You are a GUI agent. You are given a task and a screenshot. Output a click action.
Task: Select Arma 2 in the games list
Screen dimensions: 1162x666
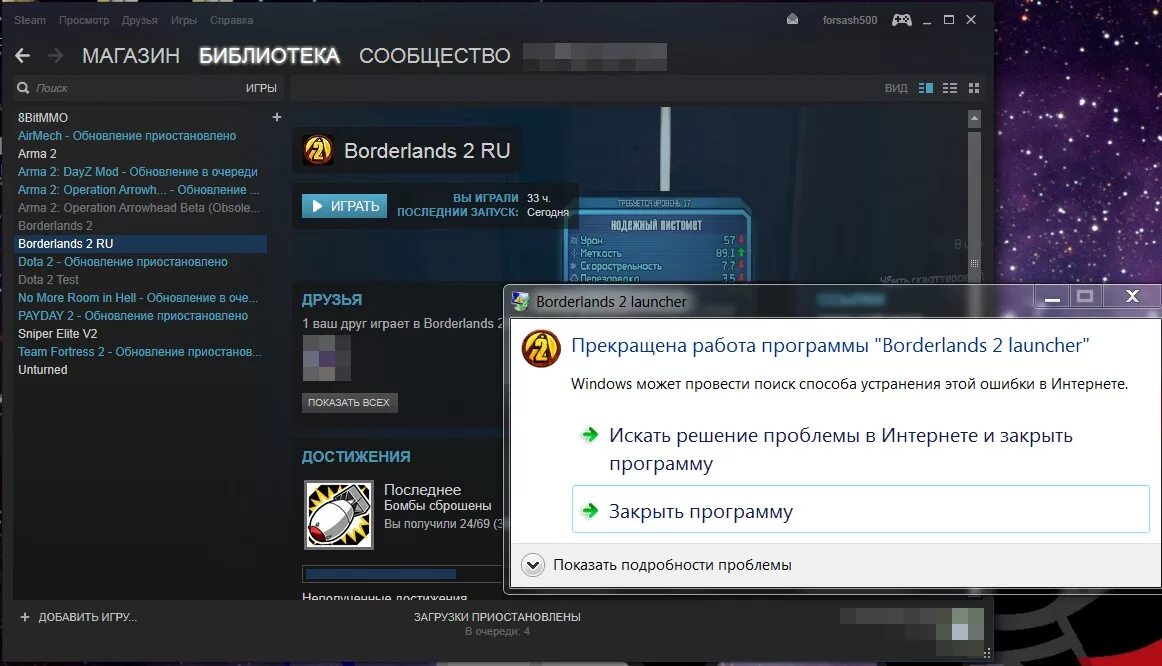click(x=37, y=153)
